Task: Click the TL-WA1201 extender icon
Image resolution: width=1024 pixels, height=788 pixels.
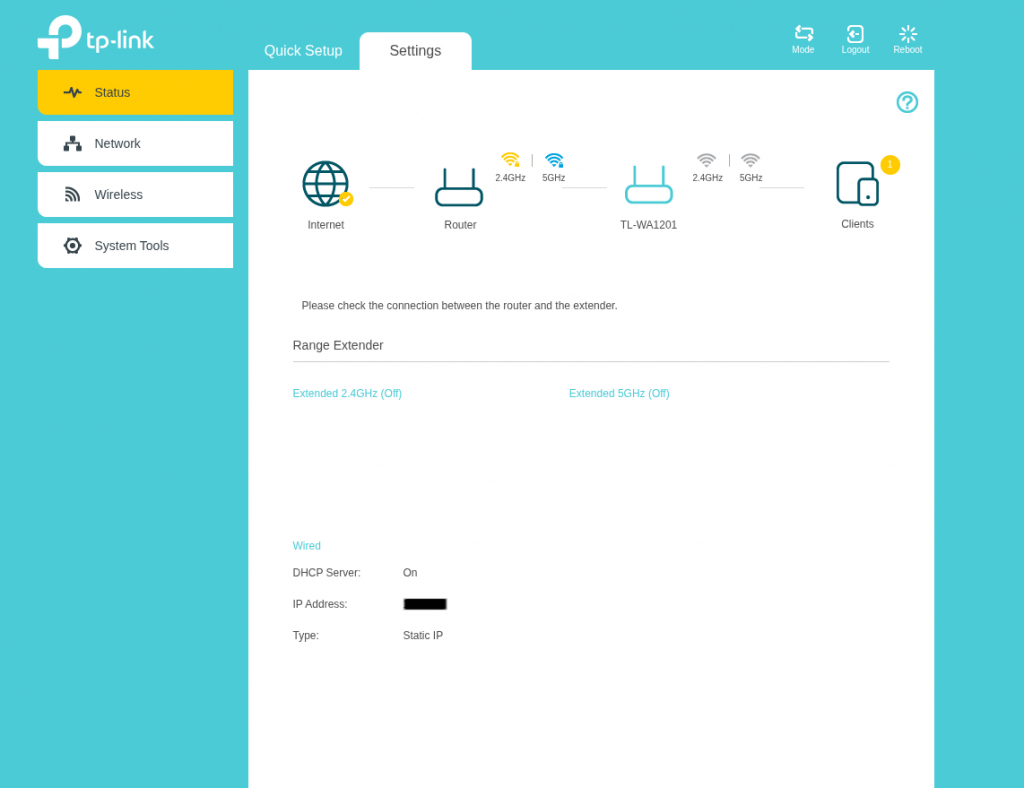Action: (x=648, y=186)
